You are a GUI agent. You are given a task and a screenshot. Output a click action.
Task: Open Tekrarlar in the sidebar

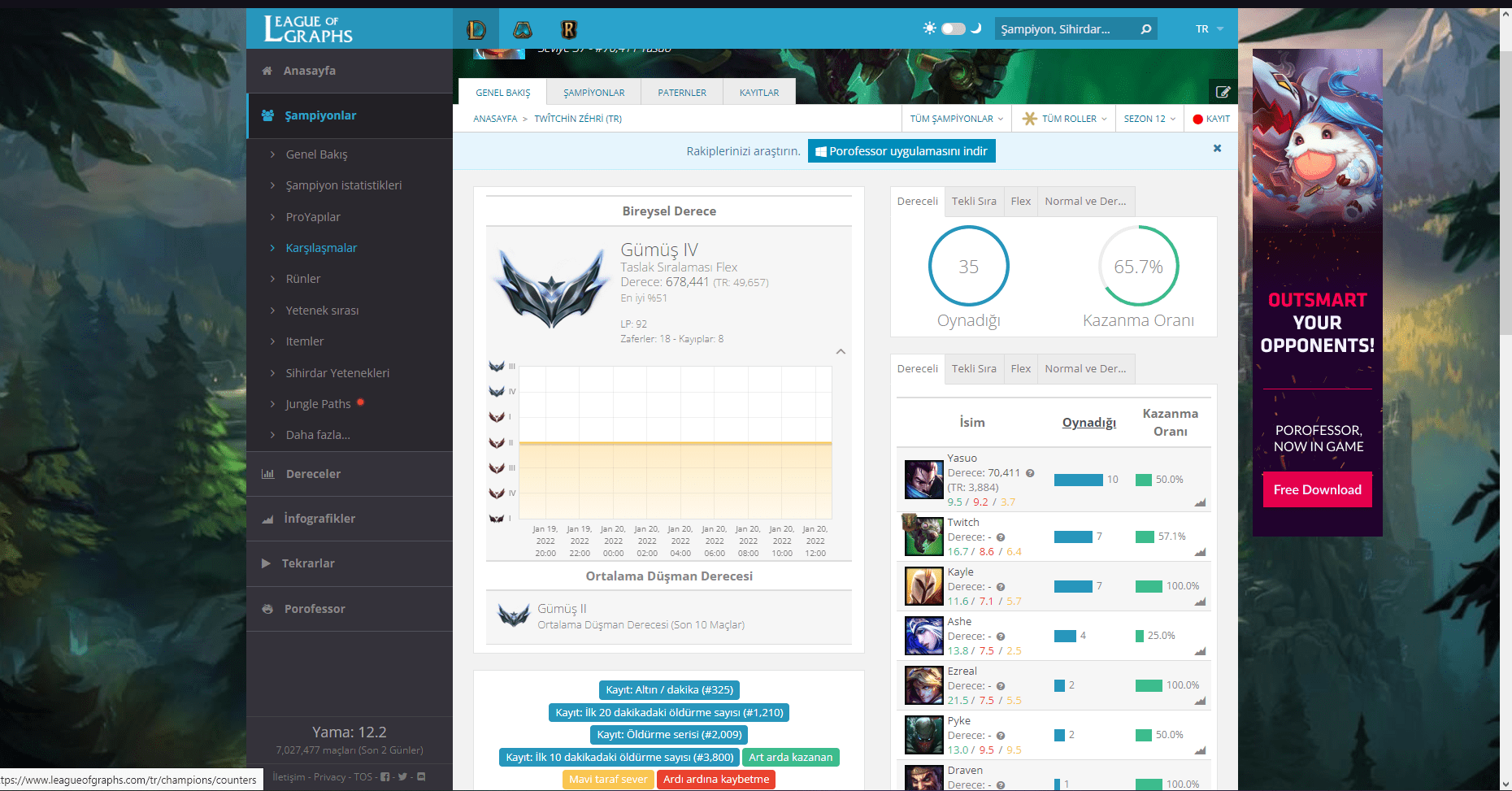coord(350,563)
